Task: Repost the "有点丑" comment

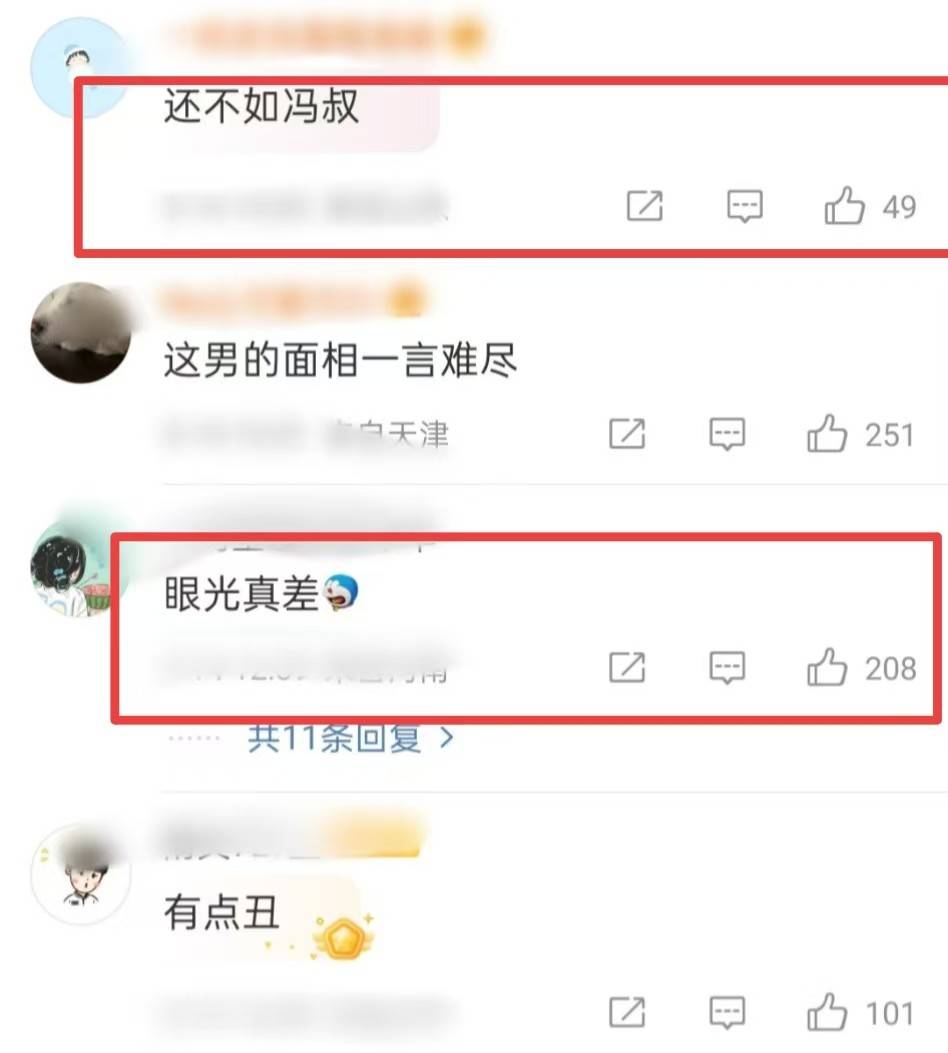Action: 627,1012
